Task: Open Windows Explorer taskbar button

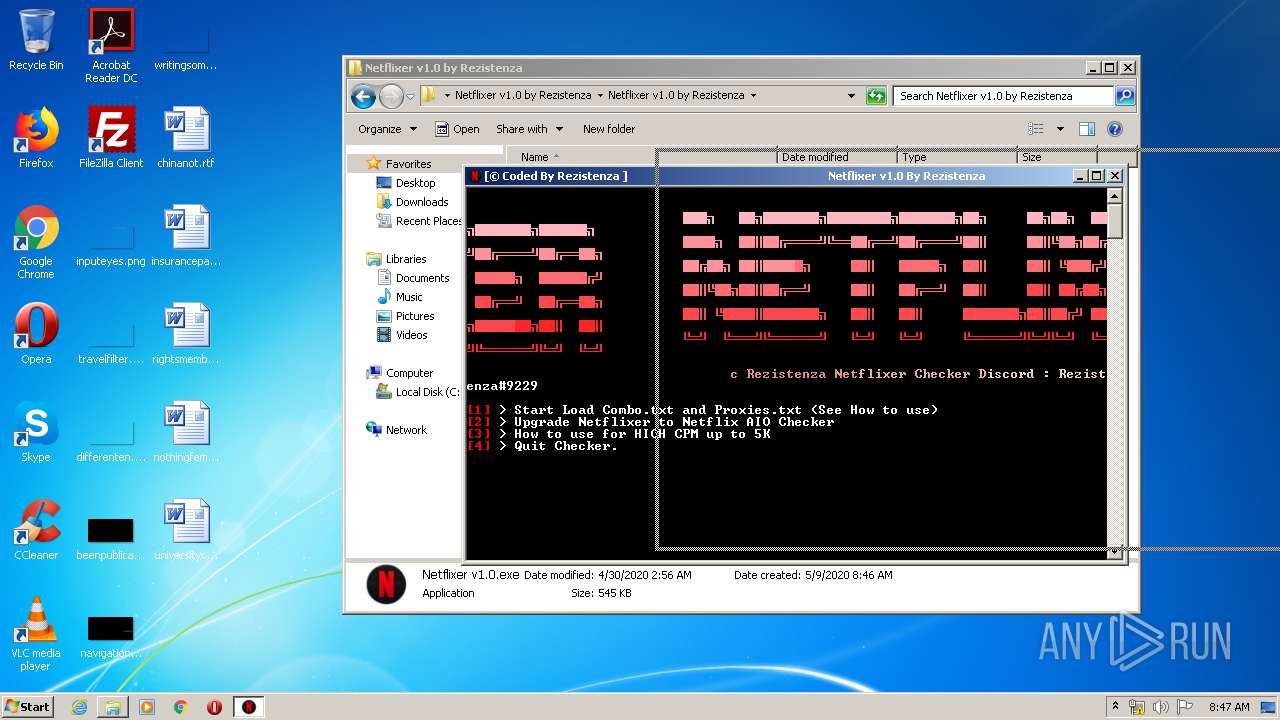Action: [x=113, y=707]
